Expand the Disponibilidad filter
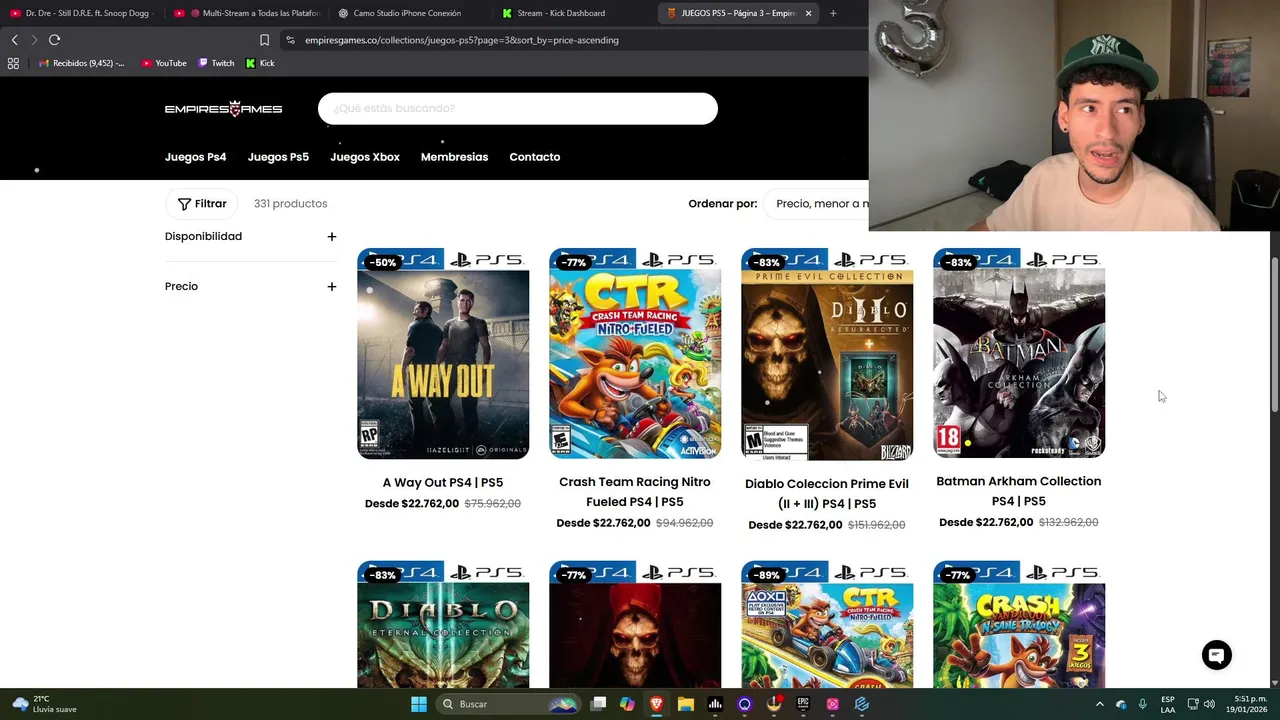1280x720 pixels. pyautogui.click(x=250, y=237)
